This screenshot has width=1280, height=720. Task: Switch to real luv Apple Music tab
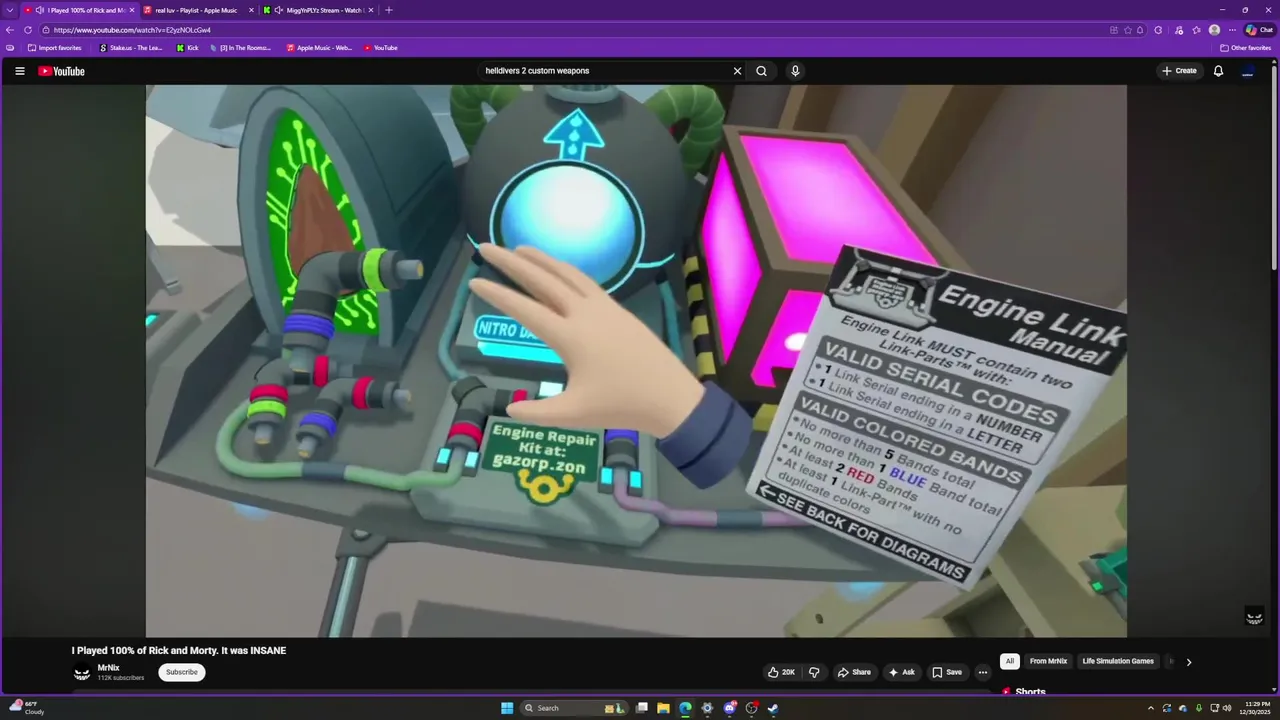tap(197, 10)
